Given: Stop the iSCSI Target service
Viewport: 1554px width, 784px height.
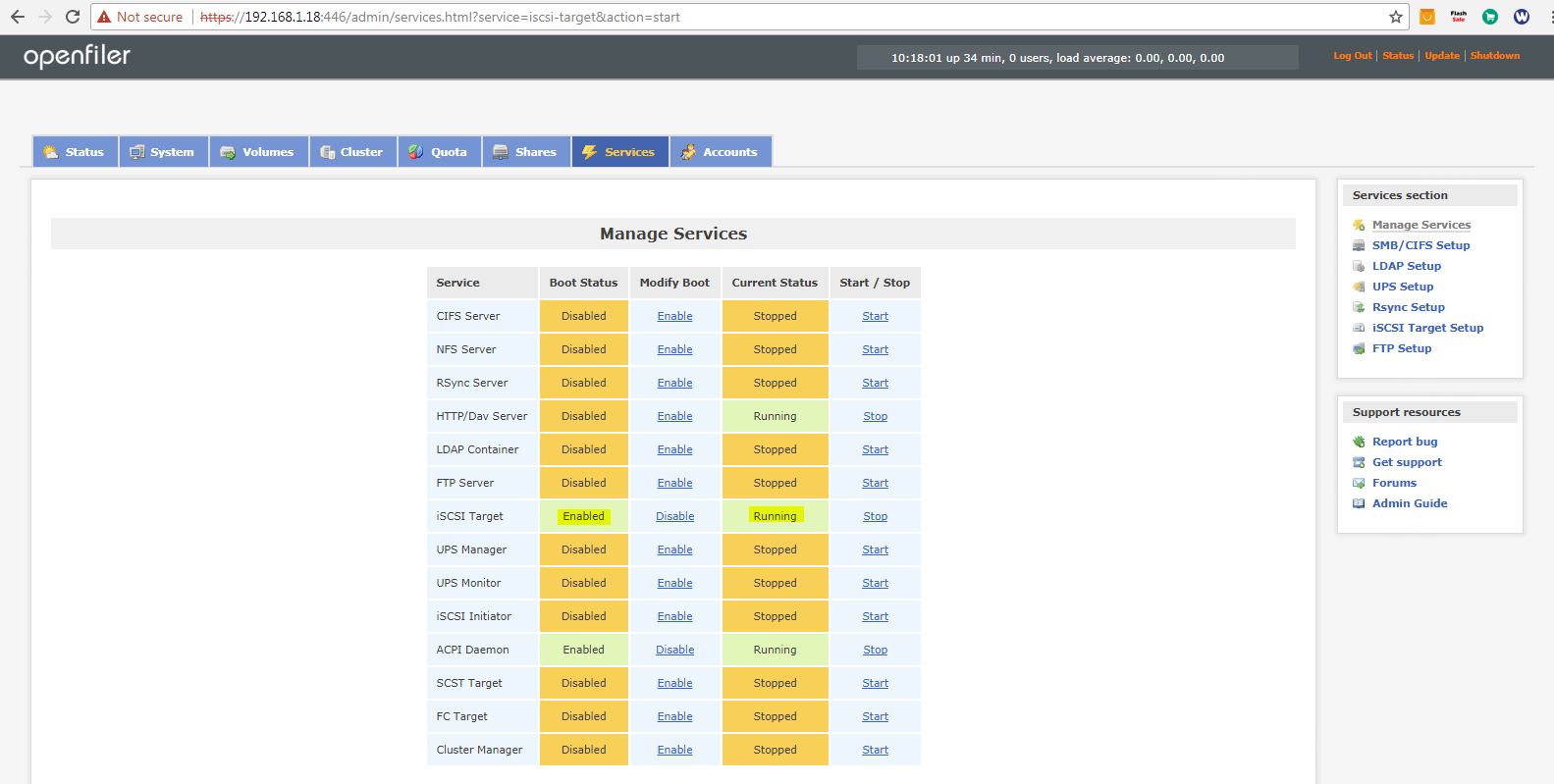Looking at the screenshot, I should pos(875,516).
